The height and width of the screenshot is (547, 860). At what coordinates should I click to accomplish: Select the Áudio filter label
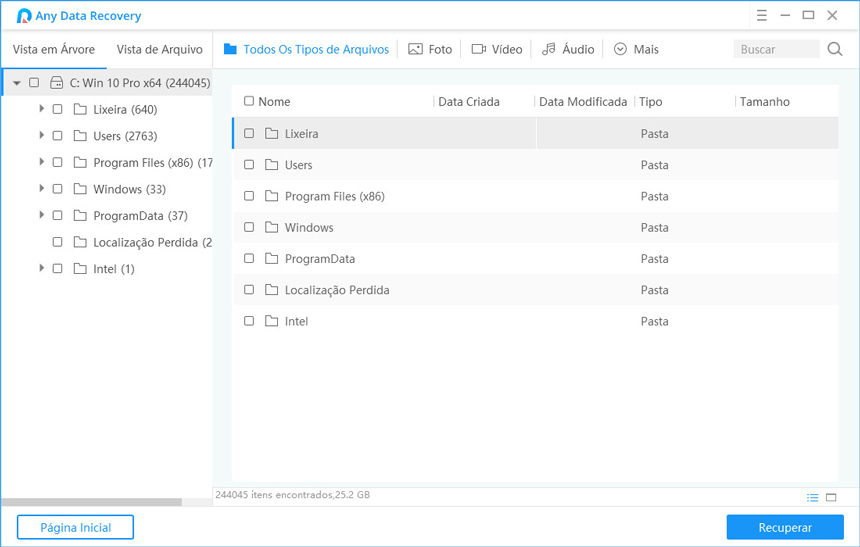(578, 49)
